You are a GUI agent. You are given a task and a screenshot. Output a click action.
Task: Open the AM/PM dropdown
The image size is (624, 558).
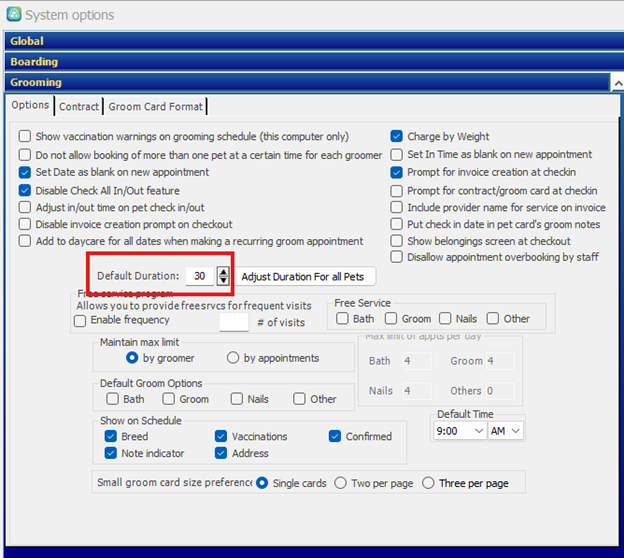[505, 431]
